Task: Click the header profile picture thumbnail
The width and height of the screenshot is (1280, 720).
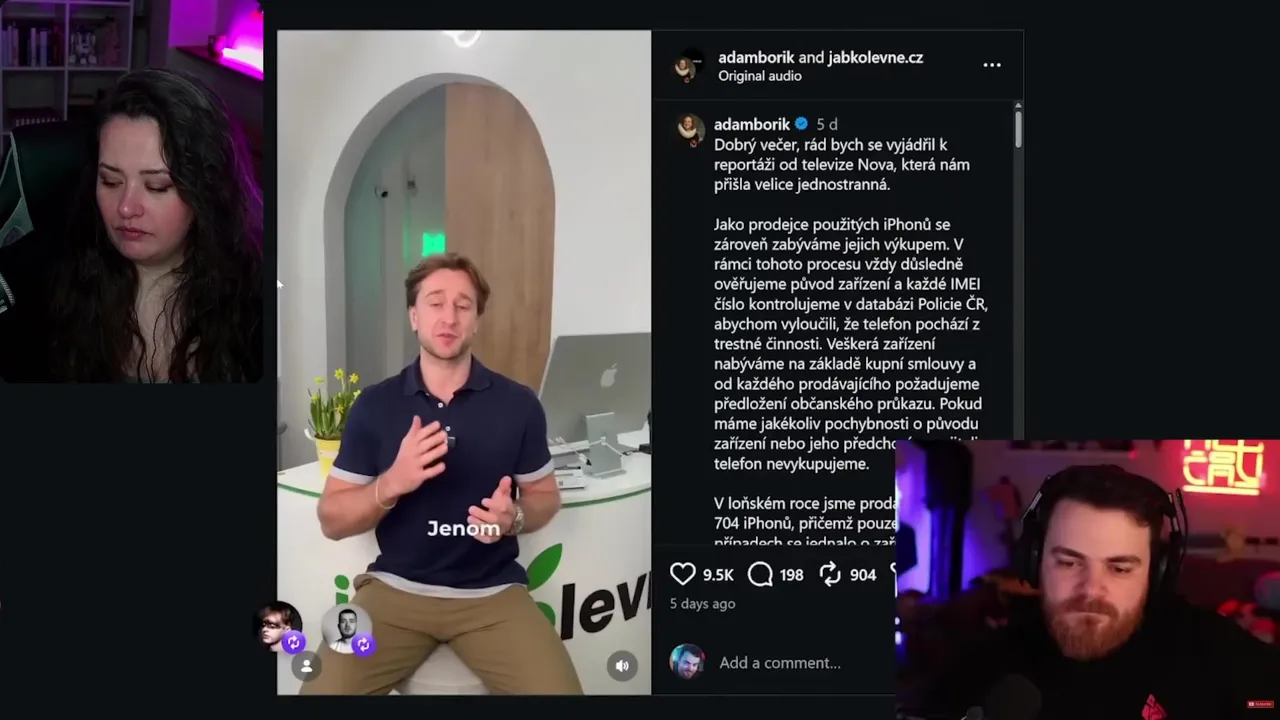Action: [687, 66]
